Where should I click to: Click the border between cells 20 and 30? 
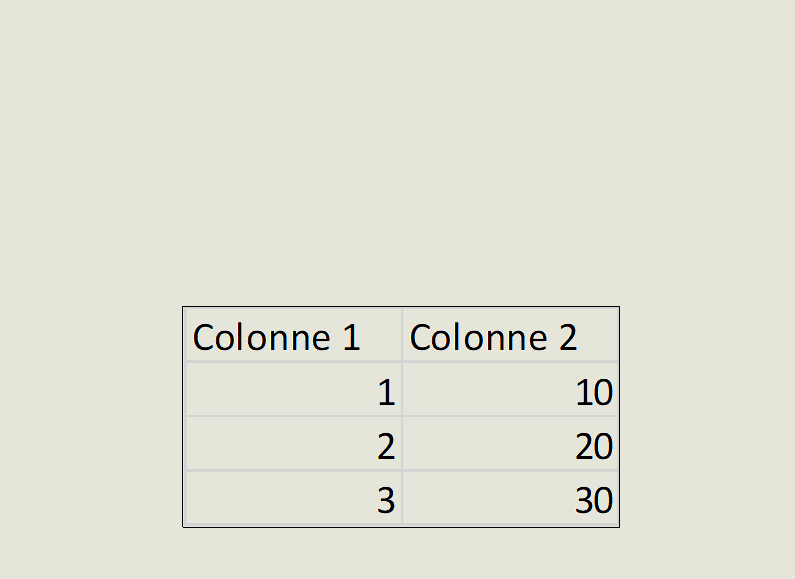coord(510,470)
